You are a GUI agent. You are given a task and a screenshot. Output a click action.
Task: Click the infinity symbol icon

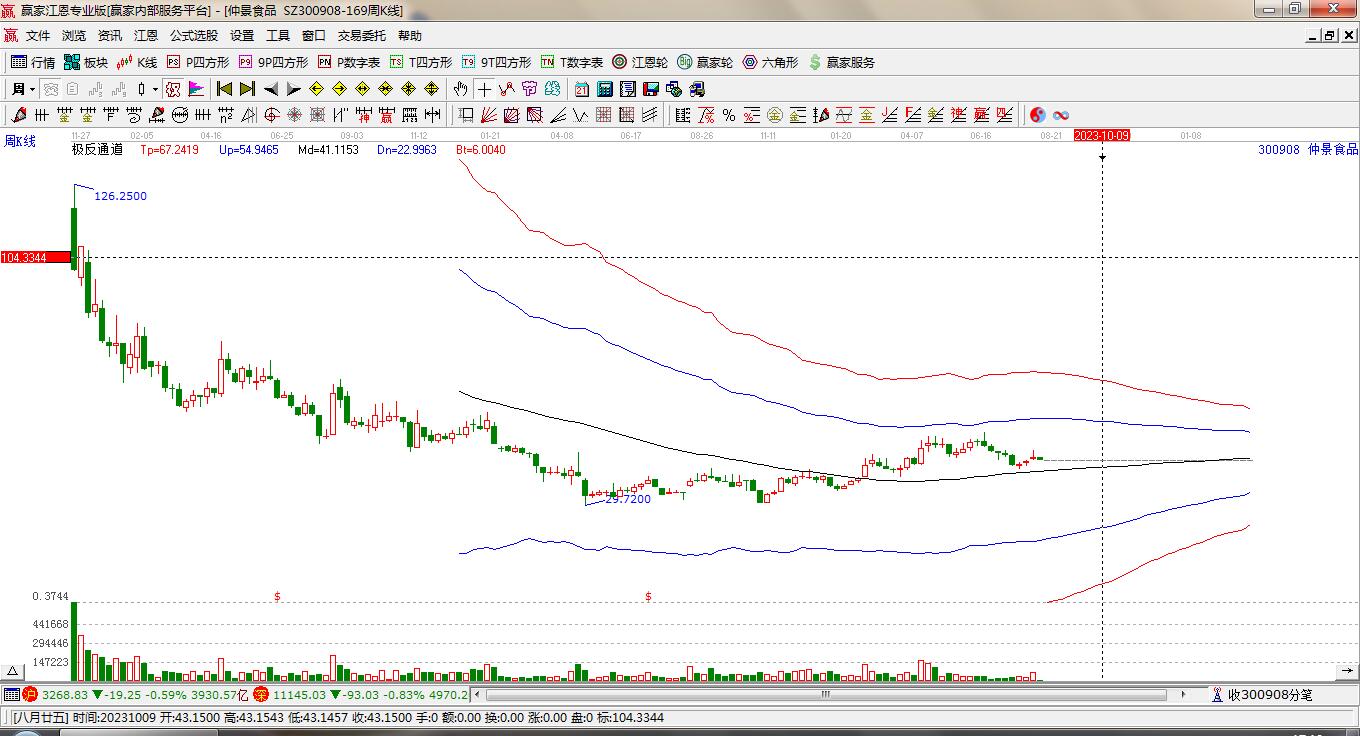pyautogui.click(x=1061, y=115)
